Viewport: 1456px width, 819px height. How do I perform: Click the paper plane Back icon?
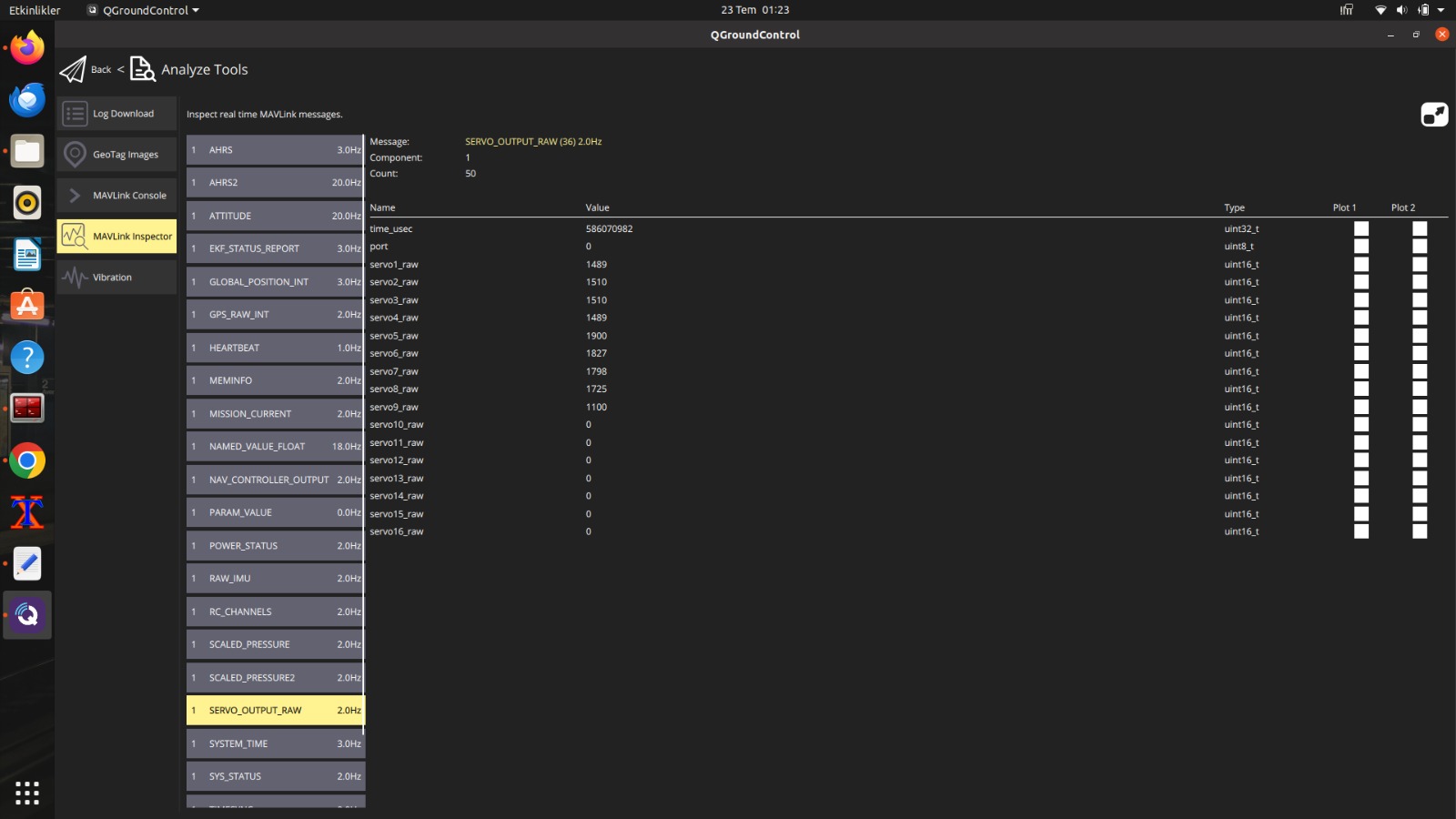tap(73, 69)
